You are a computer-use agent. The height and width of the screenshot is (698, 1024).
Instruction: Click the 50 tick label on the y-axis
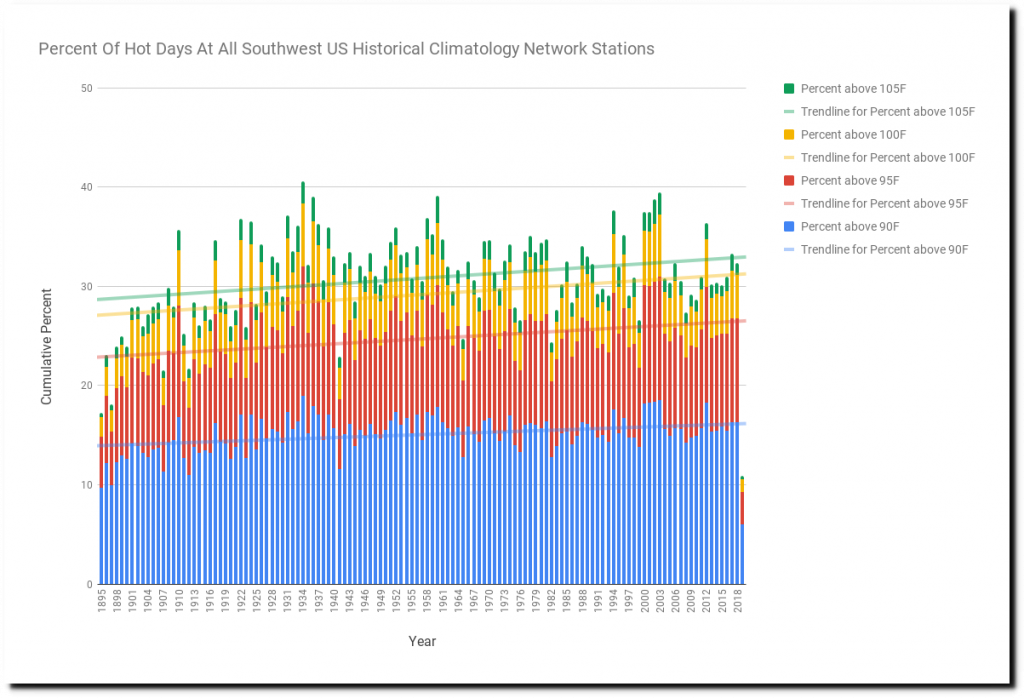[x=86, y=89]
